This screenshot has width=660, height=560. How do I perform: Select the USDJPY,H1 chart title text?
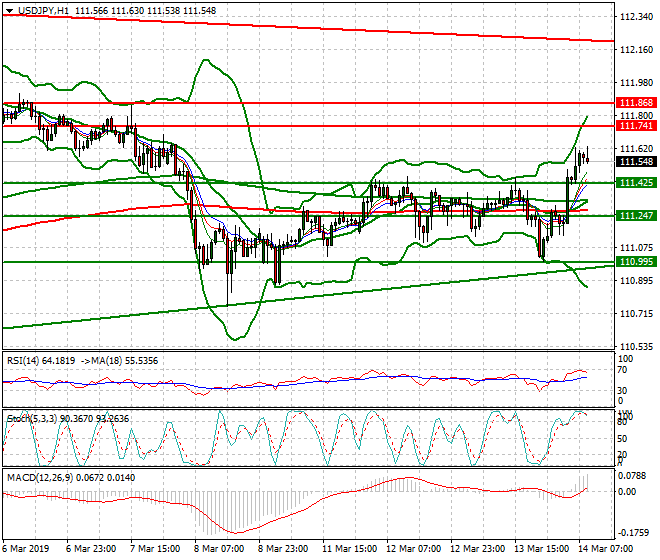pos(43,11)
